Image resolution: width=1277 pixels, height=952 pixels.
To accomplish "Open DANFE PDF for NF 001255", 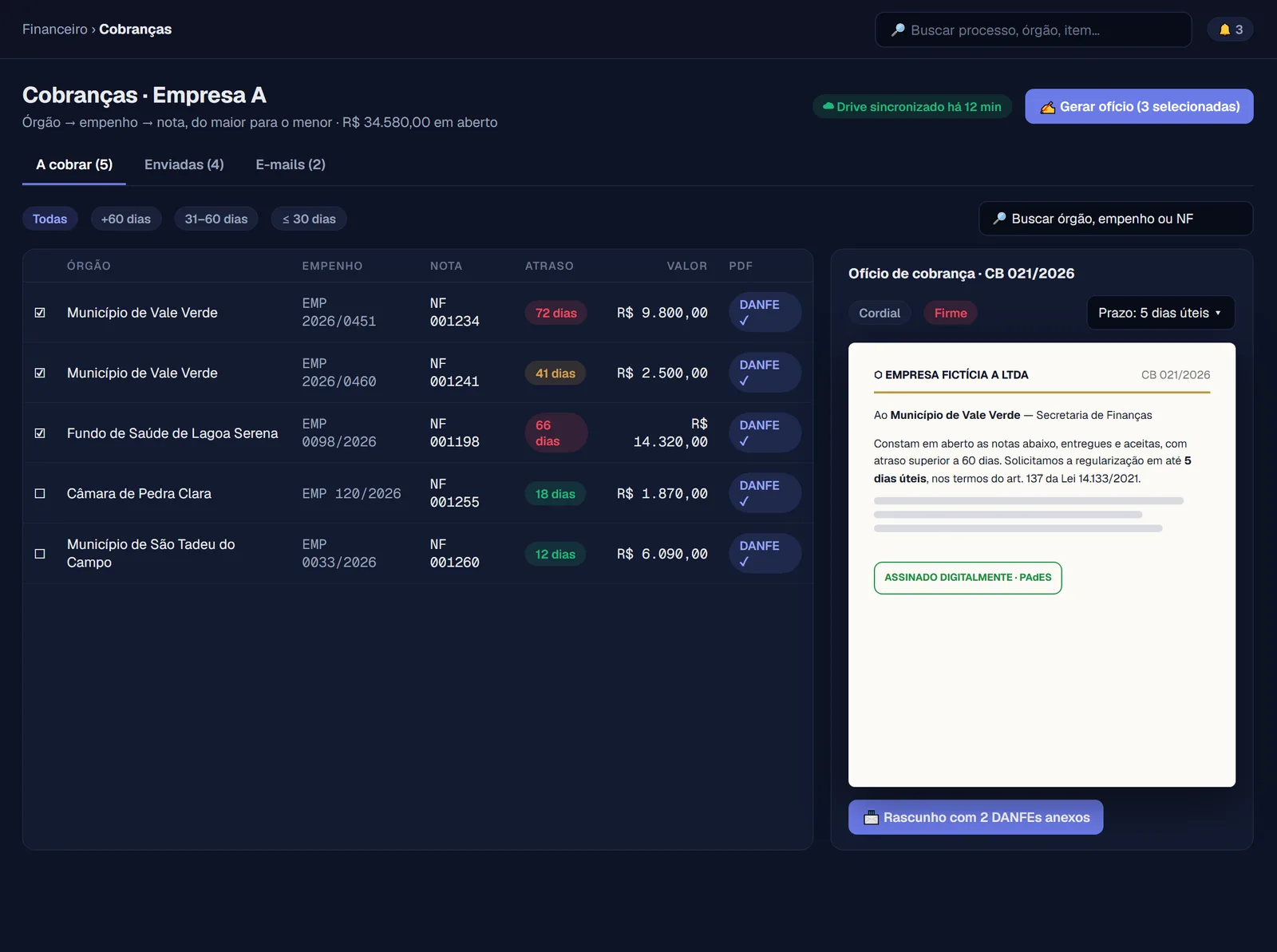I will coord(765,493).
